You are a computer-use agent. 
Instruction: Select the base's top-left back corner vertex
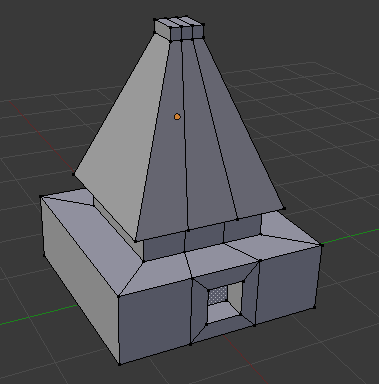(41, 197)
